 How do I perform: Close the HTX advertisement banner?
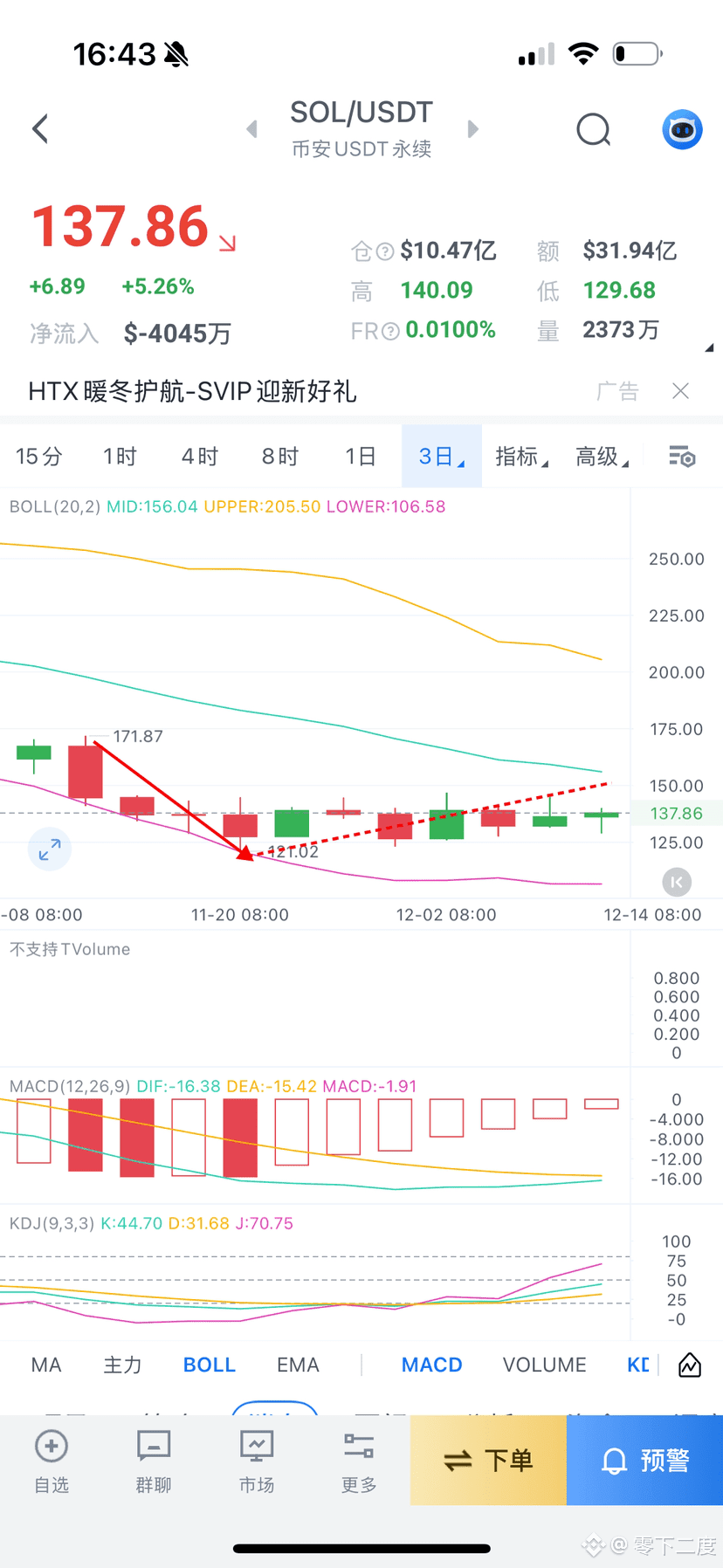click(681, 391)
